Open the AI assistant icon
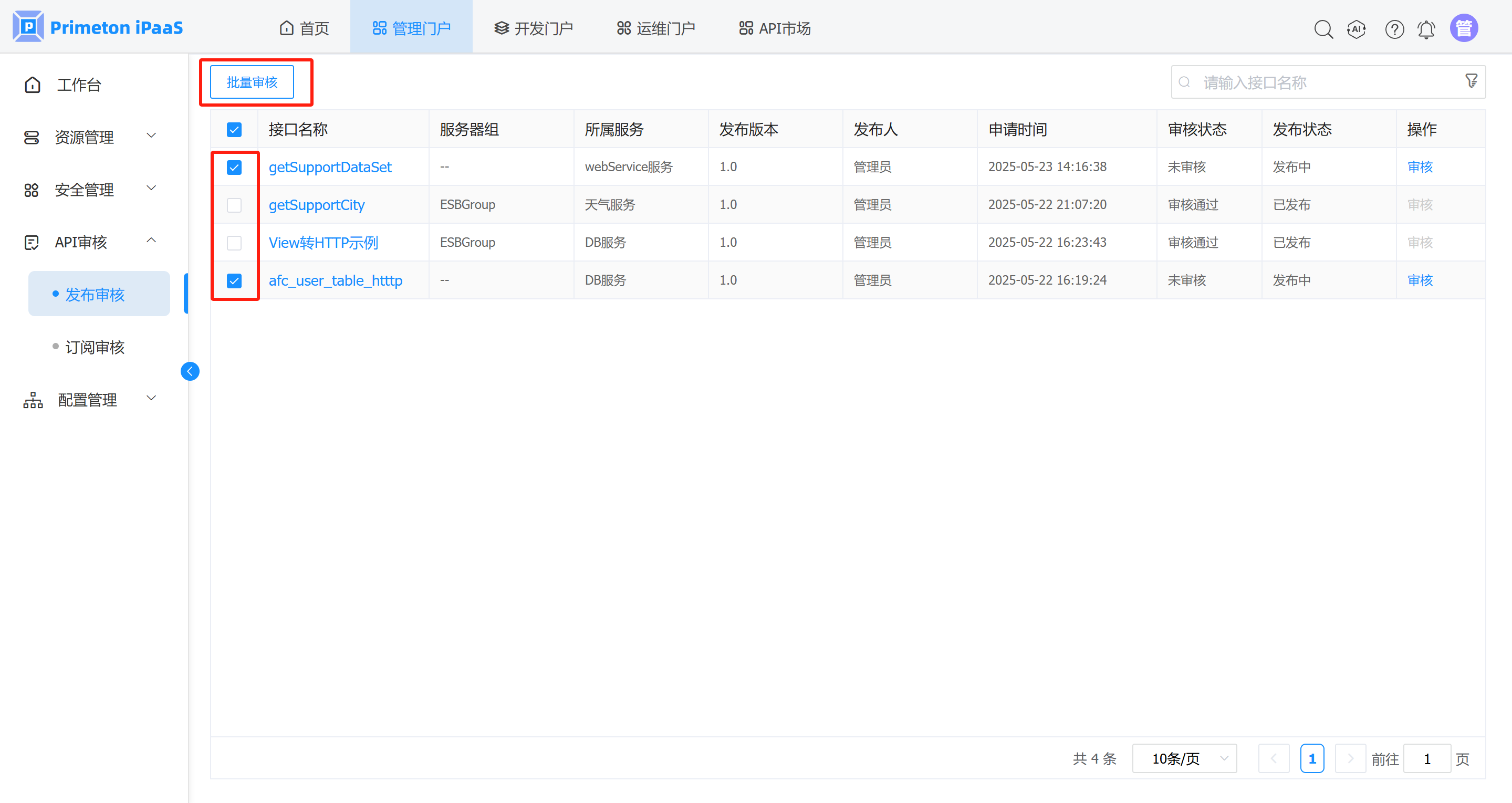The height and width of the screenshot is (803, 1512). click(1357, 29)
